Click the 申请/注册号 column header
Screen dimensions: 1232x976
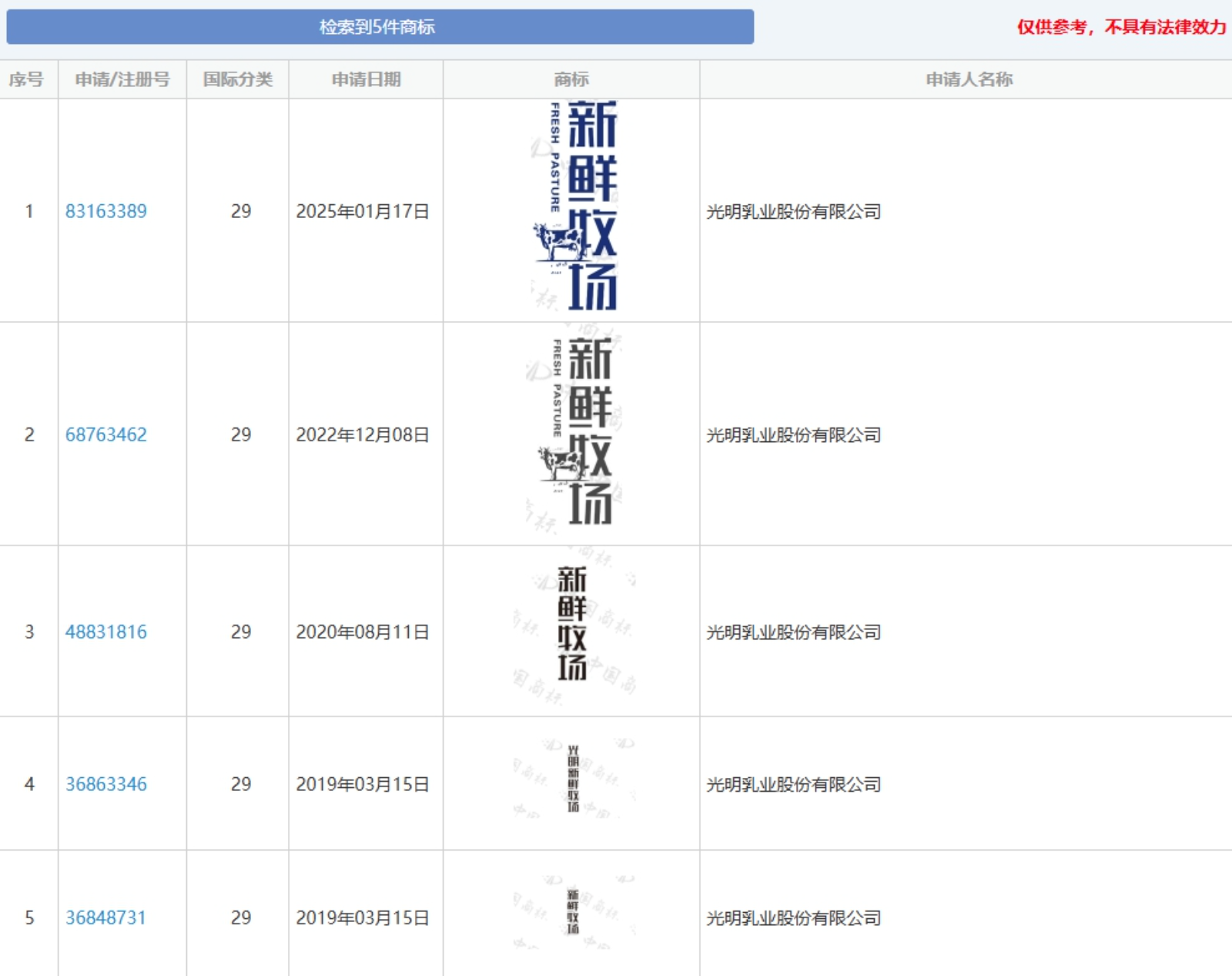tap(122, 79)
